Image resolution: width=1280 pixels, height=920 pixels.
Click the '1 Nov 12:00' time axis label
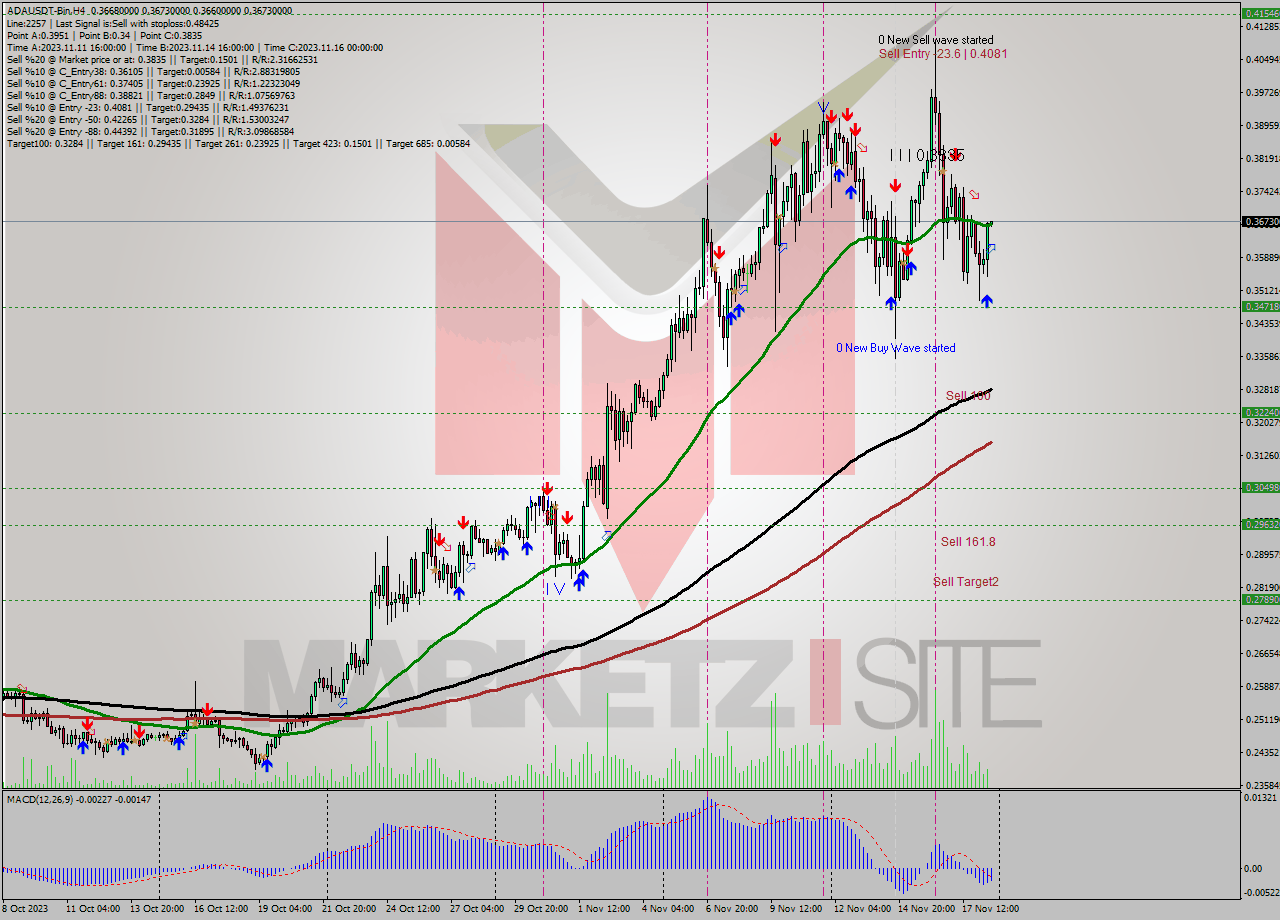(603, 909)
